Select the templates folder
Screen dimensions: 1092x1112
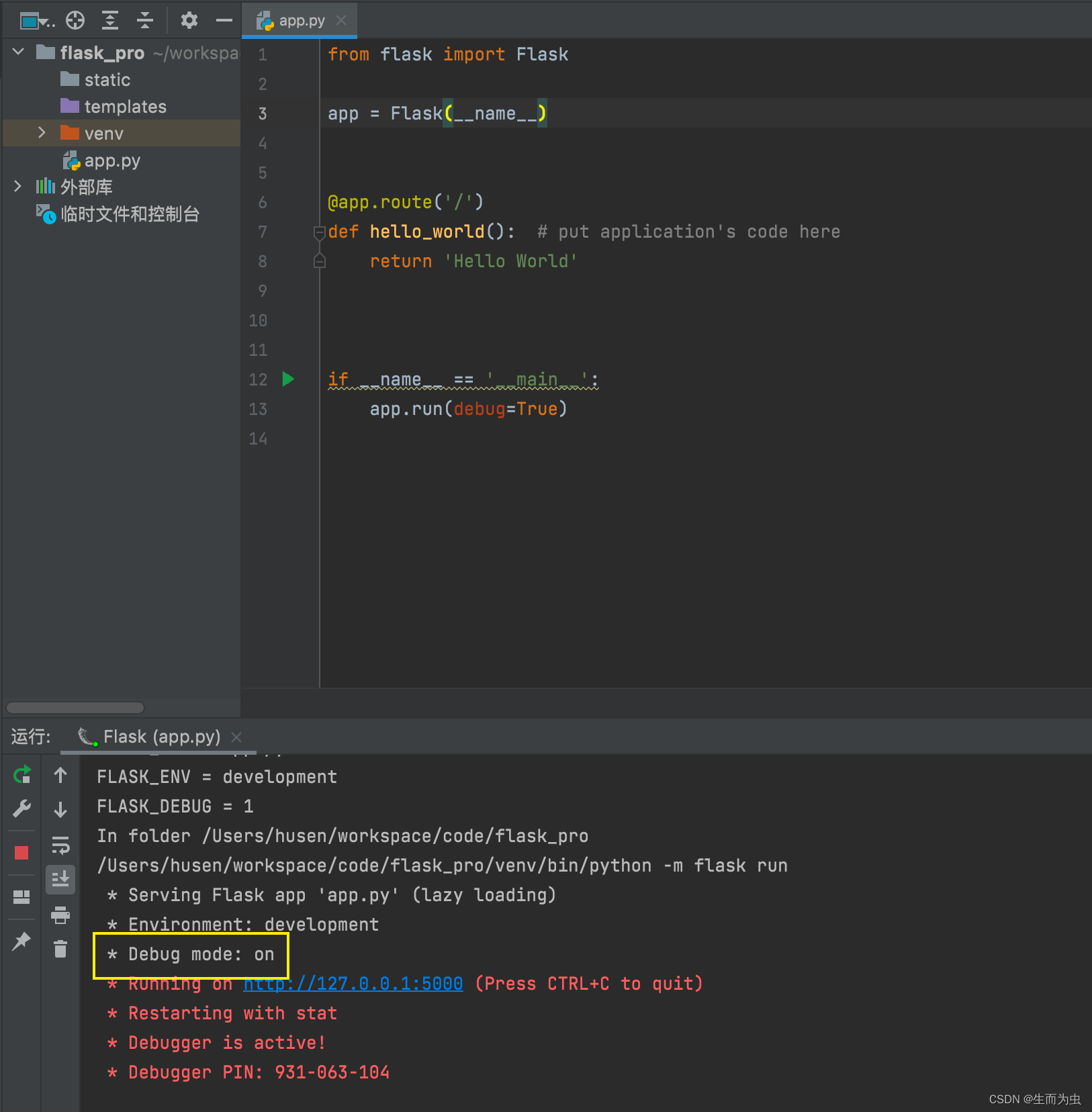tap(113, 107)
